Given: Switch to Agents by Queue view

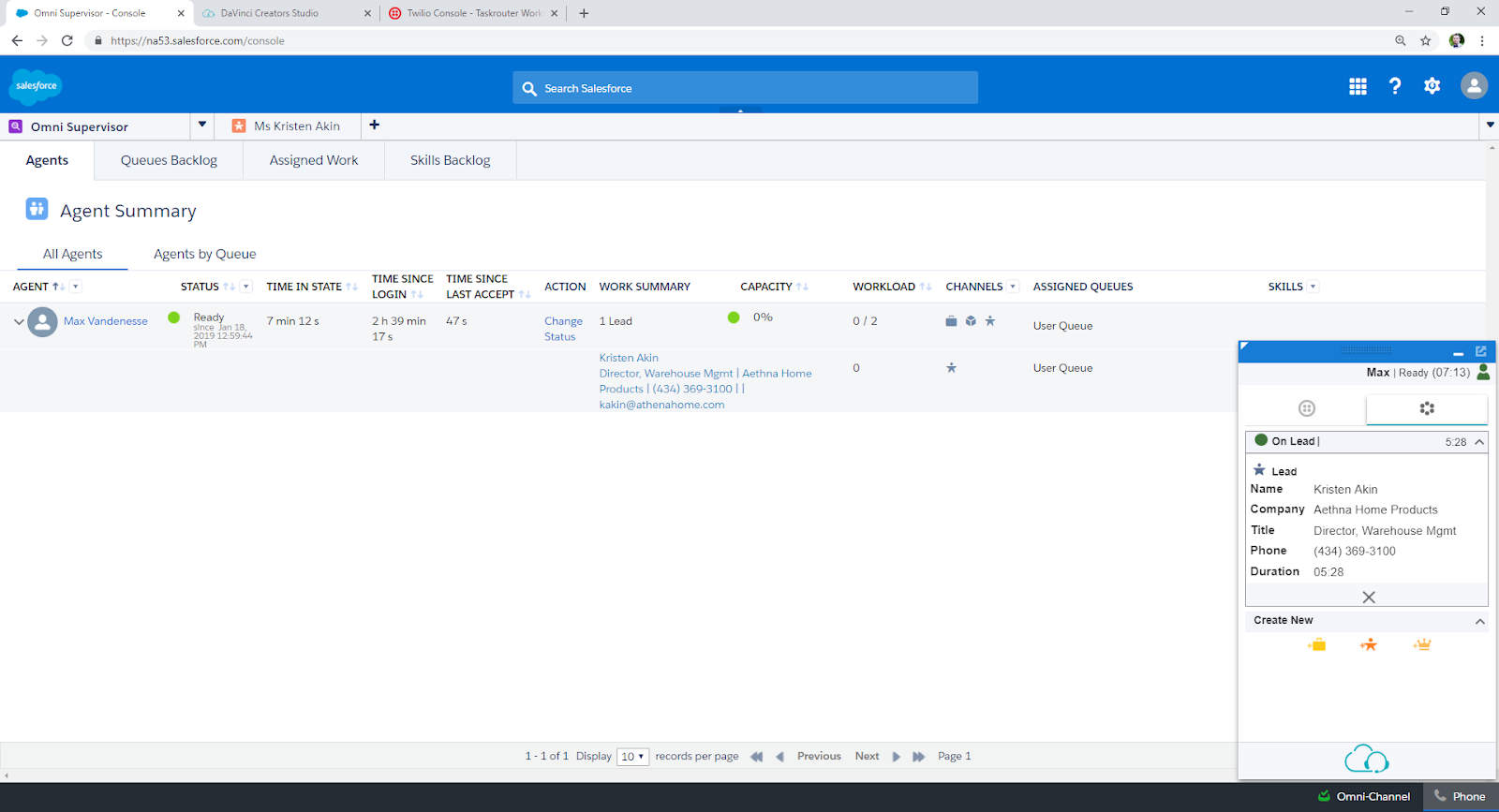Looking at the screenshot, I should click(x=204, y=254).
